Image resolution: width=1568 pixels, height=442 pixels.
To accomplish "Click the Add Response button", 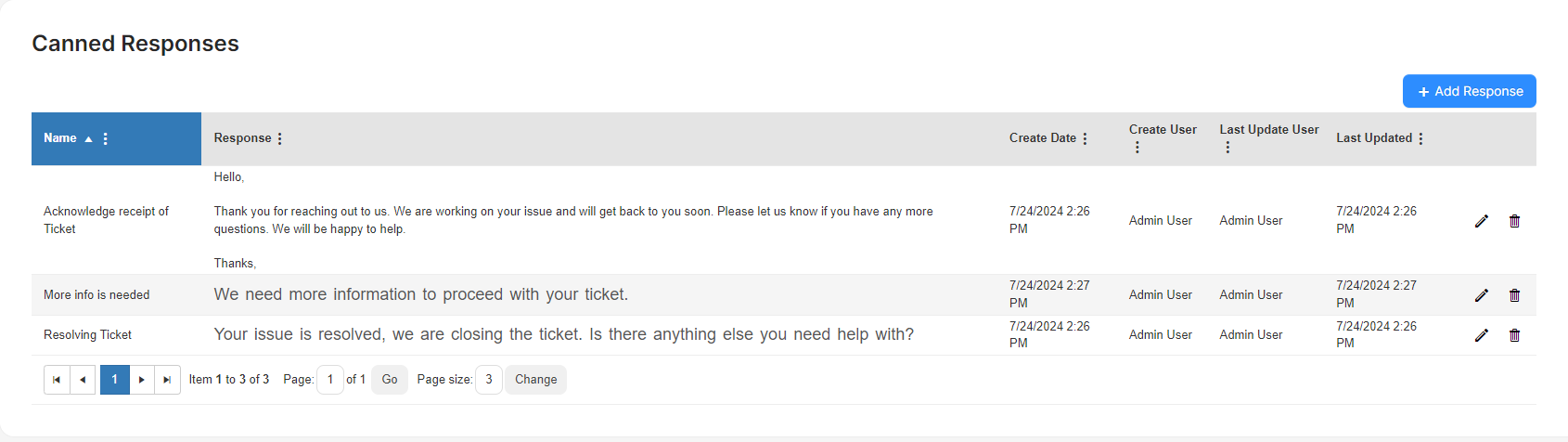I will [1469, 91].
